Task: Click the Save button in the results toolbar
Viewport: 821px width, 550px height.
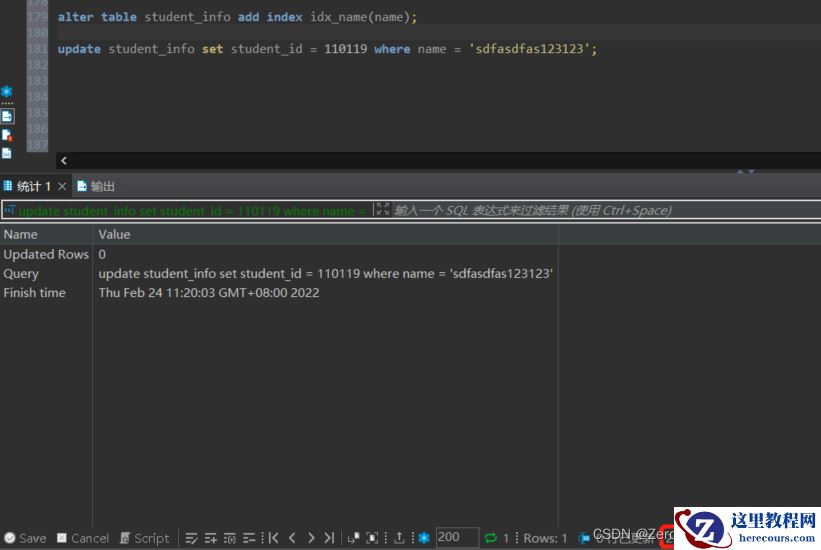Action: tap(25, 538)
